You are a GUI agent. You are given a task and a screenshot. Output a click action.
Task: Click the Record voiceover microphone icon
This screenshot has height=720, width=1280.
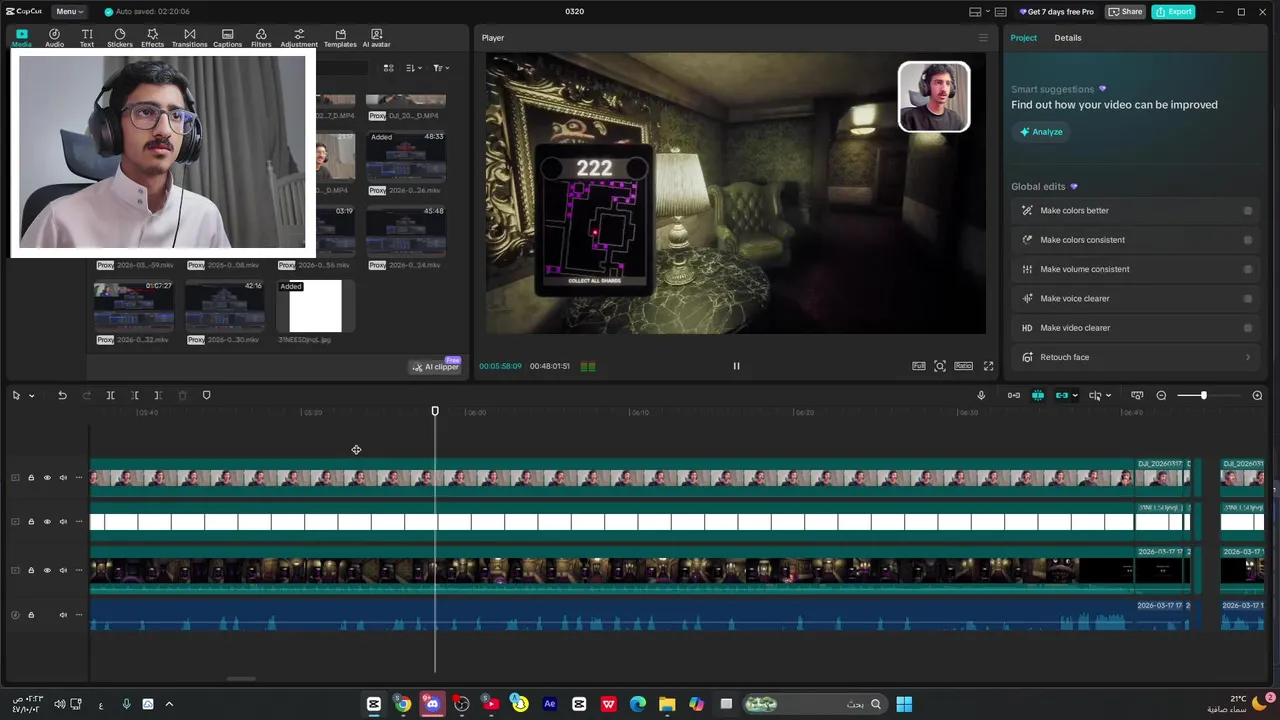(x=981, y=395)
